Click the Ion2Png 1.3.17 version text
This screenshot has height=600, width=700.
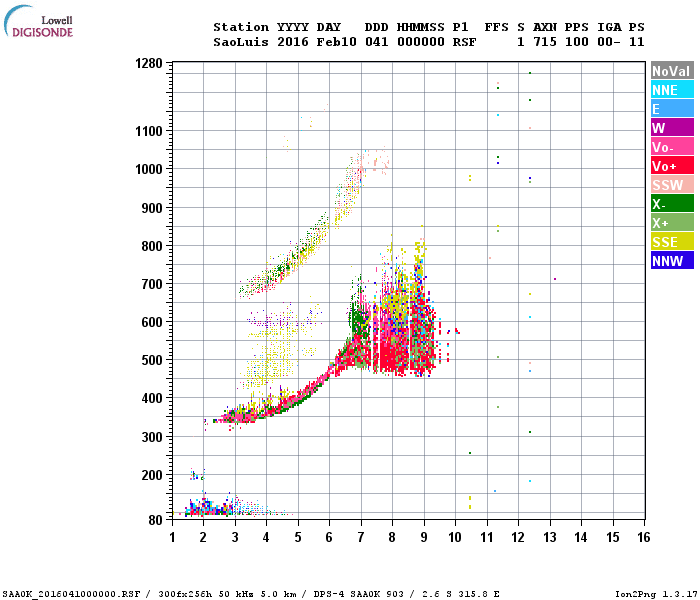click(x=656, y=594)
